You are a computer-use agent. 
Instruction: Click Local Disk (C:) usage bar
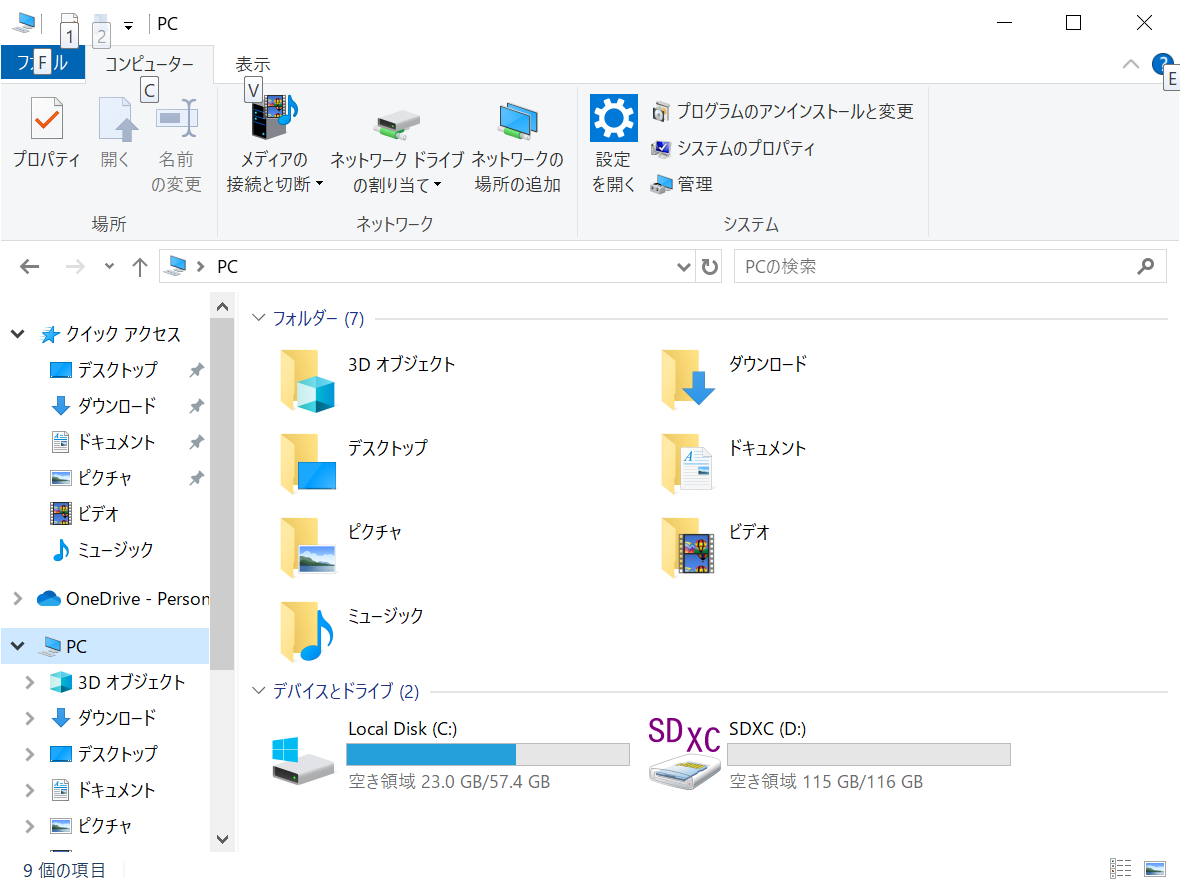pos(488,755)
